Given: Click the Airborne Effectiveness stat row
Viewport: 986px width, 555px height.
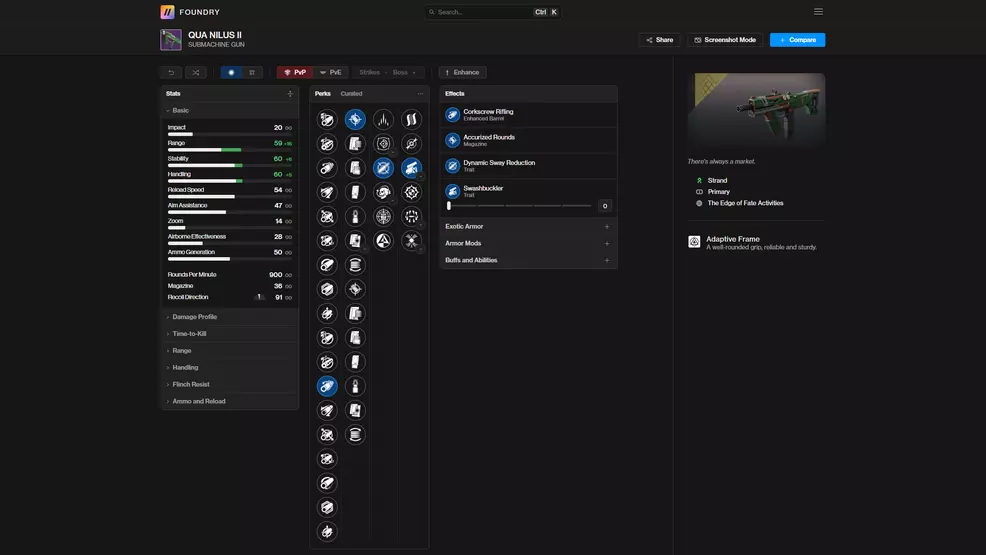Looking at the screenshot, I should [x=230, y=239].
